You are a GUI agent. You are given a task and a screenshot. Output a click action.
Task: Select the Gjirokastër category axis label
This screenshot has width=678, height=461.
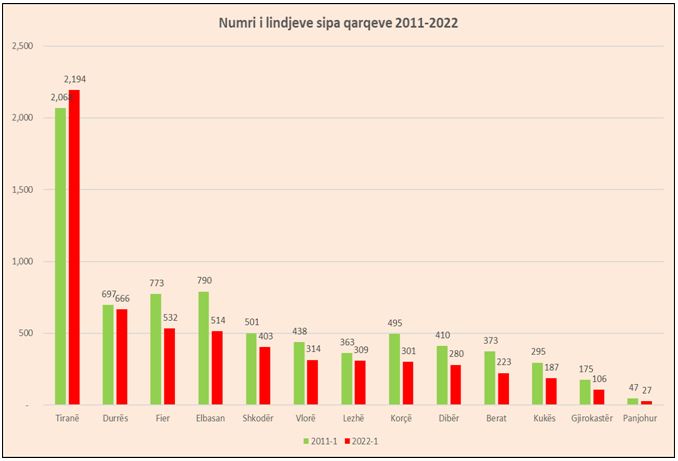pyautogui.click(x=592, y=417)
